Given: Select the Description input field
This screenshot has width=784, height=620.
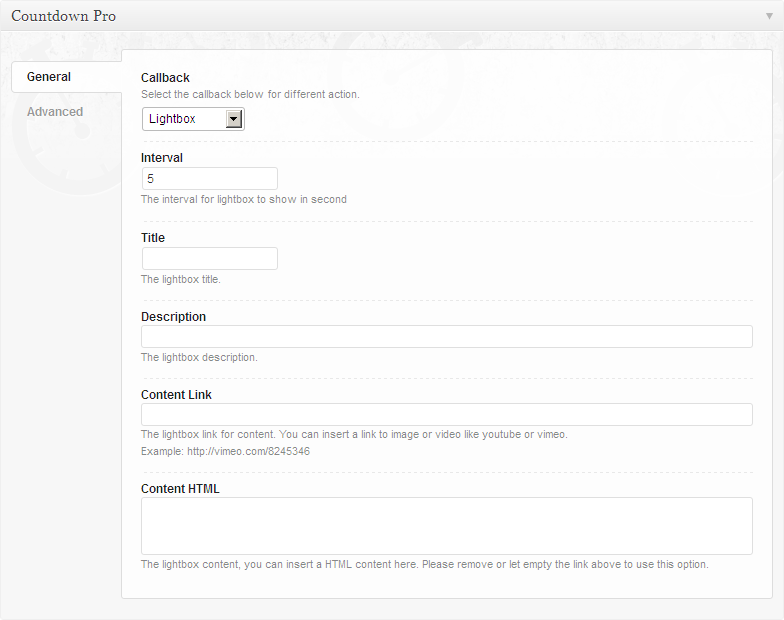Looking at the screenshot, I should click(446, 337).
